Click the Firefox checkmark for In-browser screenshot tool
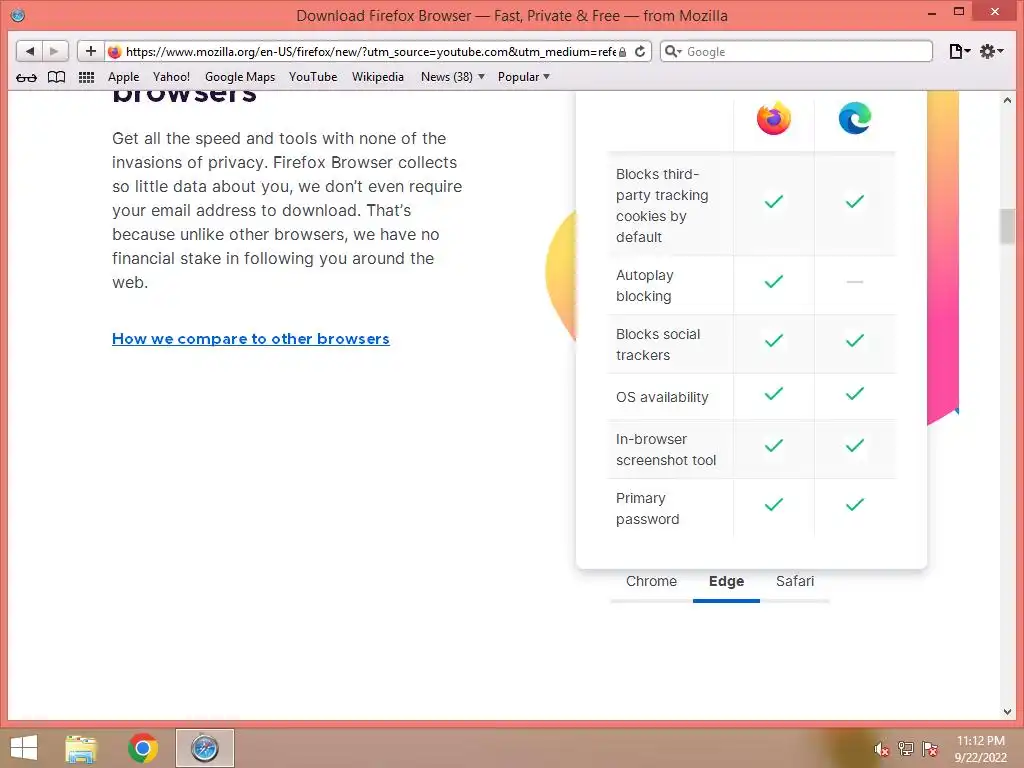1024x768 pixels. 774,445
